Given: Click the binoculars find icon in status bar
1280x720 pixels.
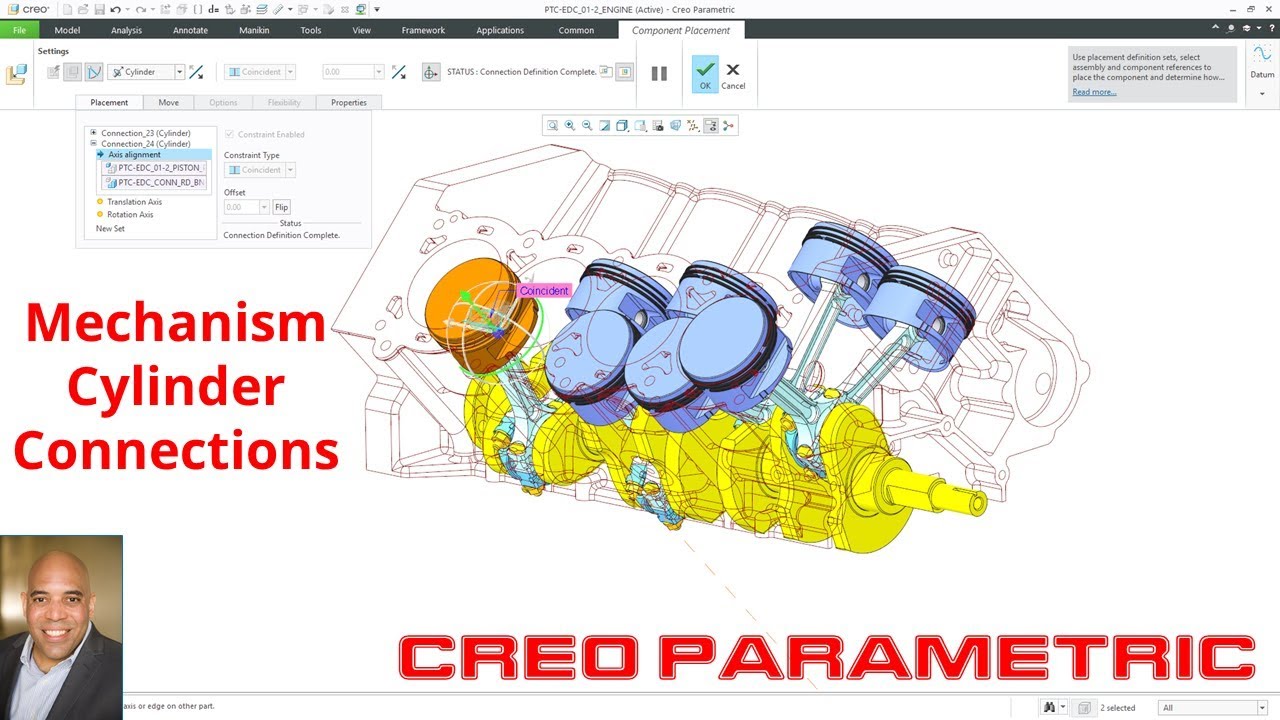Looking at the screenshot, I should click(x=1049, y=707).
